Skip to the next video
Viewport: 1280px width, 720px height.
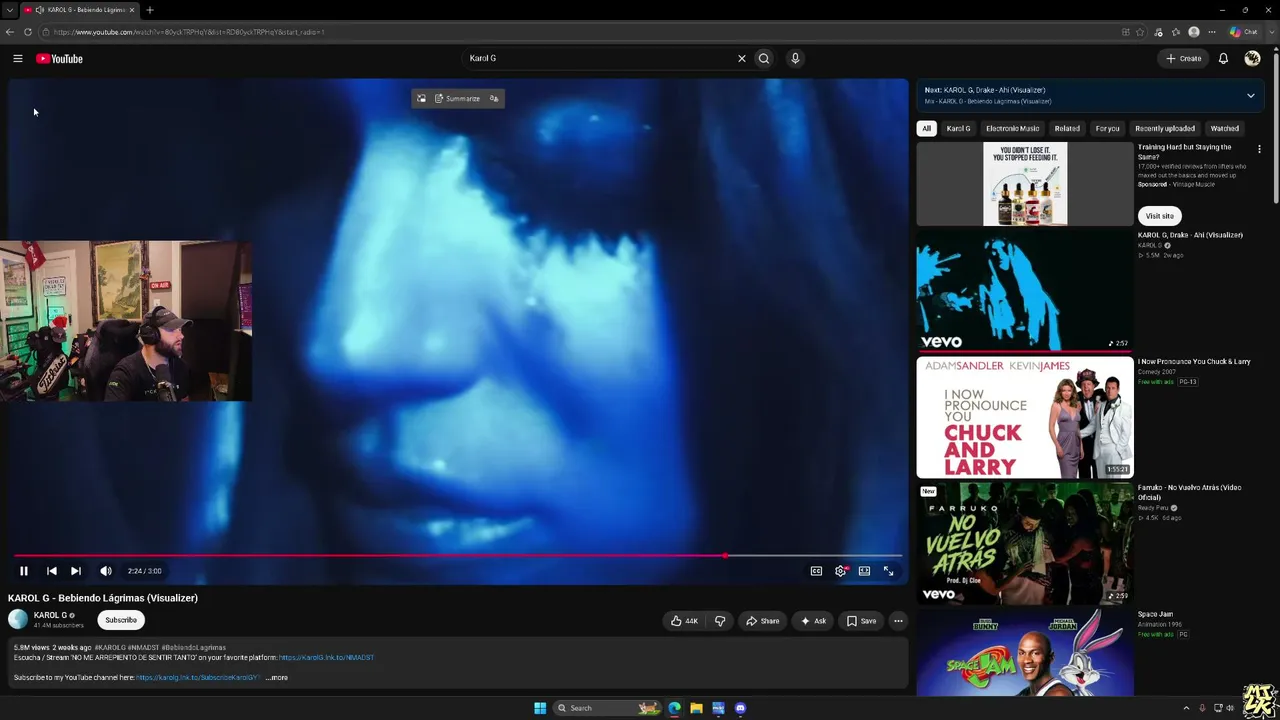click(76, 571)
